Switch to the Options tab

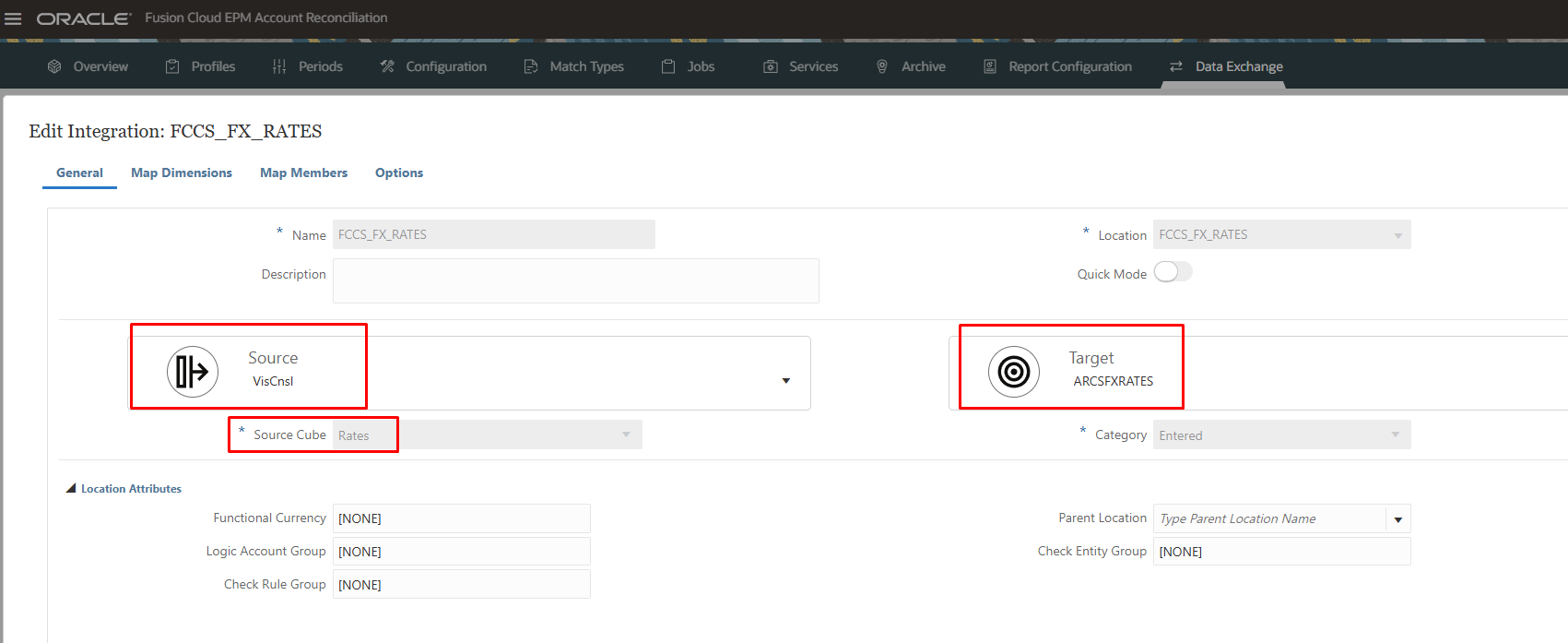pos(399,173)
